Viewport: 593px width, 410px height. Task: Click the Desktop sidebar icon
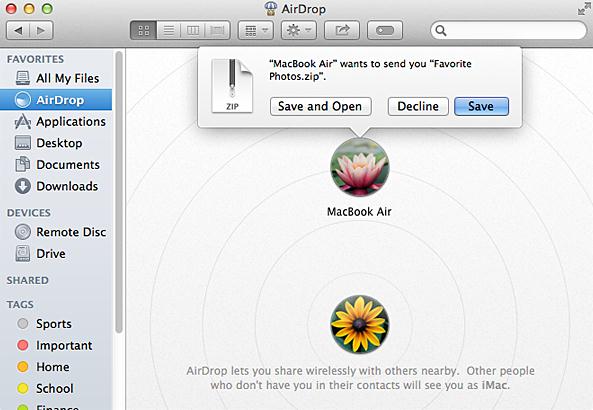click(x=23, y=143)
